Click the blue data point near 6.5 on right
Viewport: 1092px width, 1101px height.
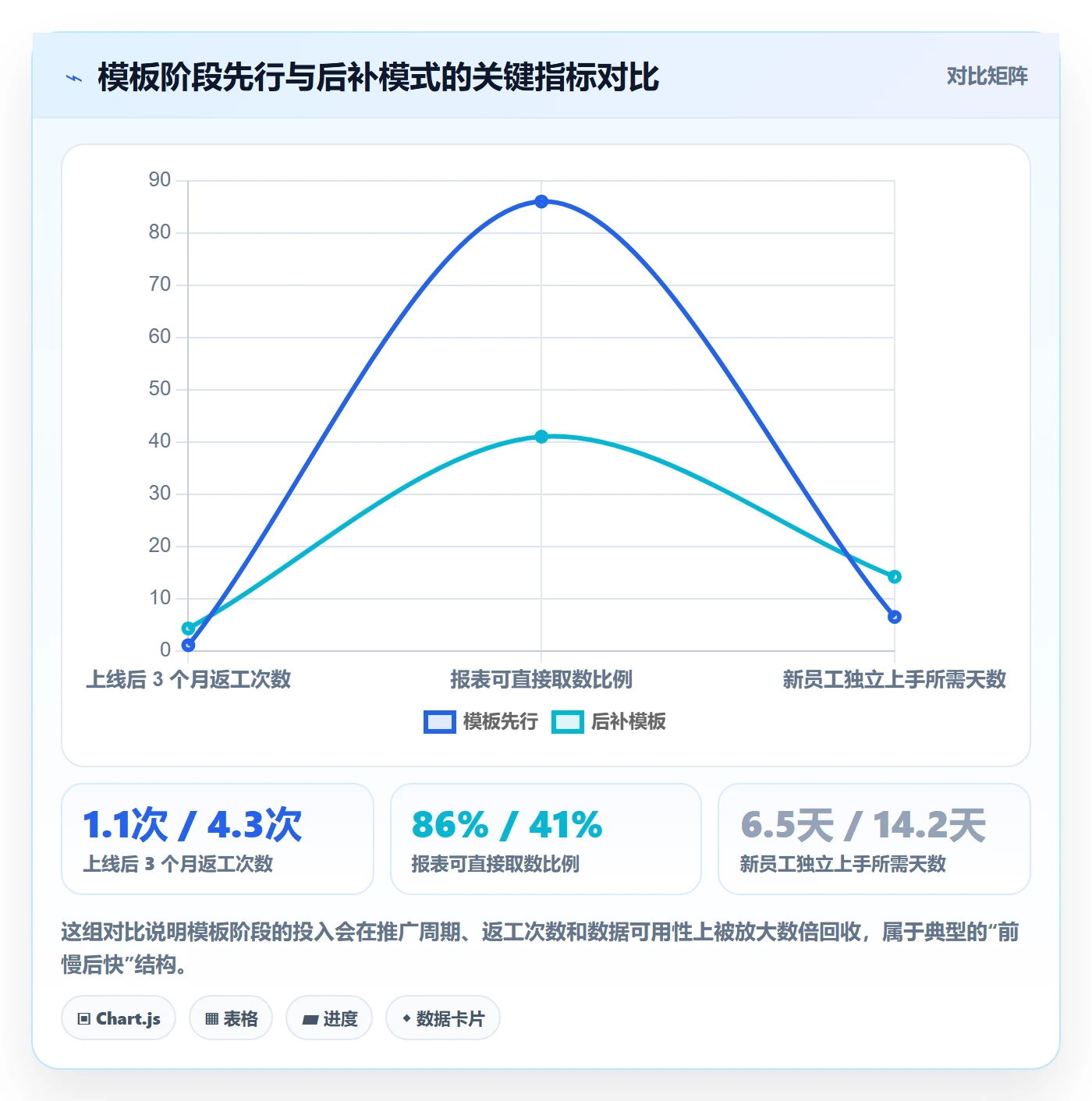[x=895, y=617]
